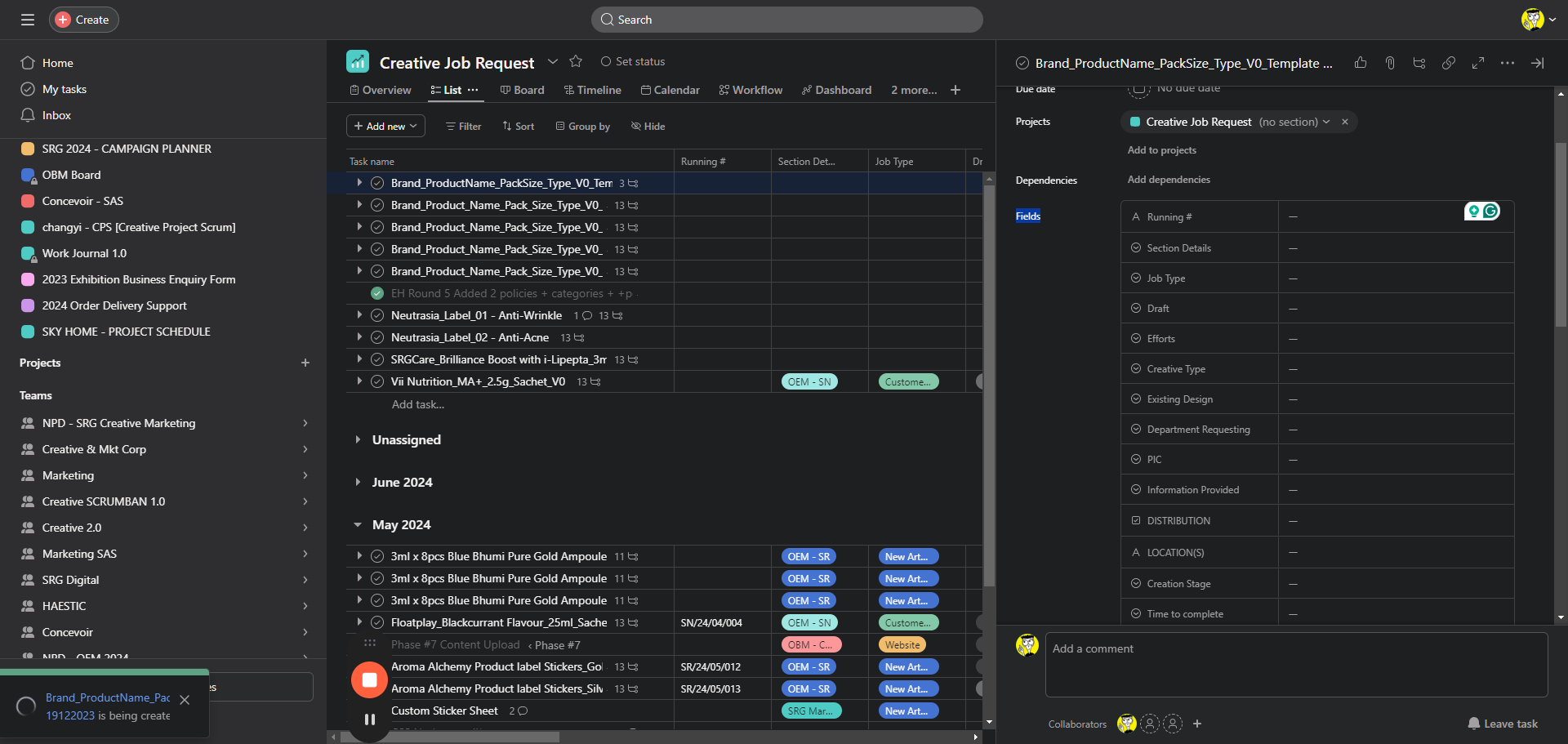This screenshot has height=744, width=1568.
Task: Like task with thumbs up icon
Action: click(x=1361, y=63)
